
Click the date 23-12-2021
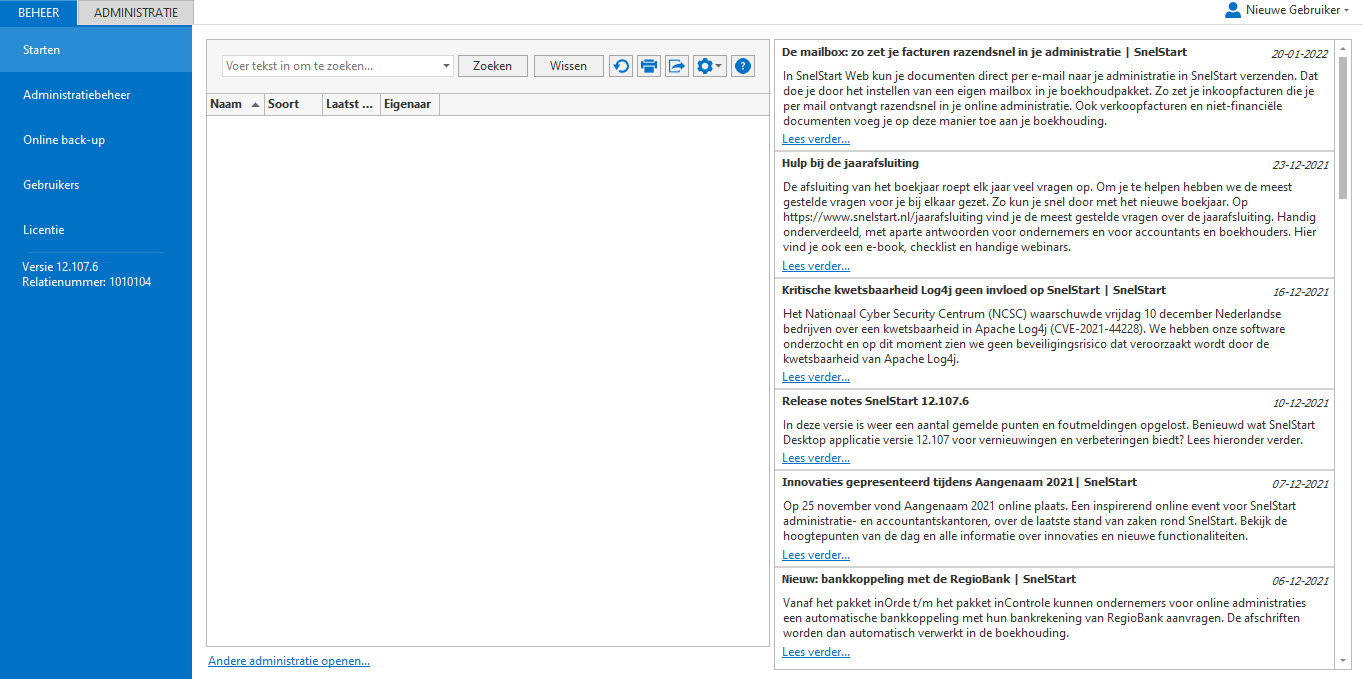click(1300, 165)
